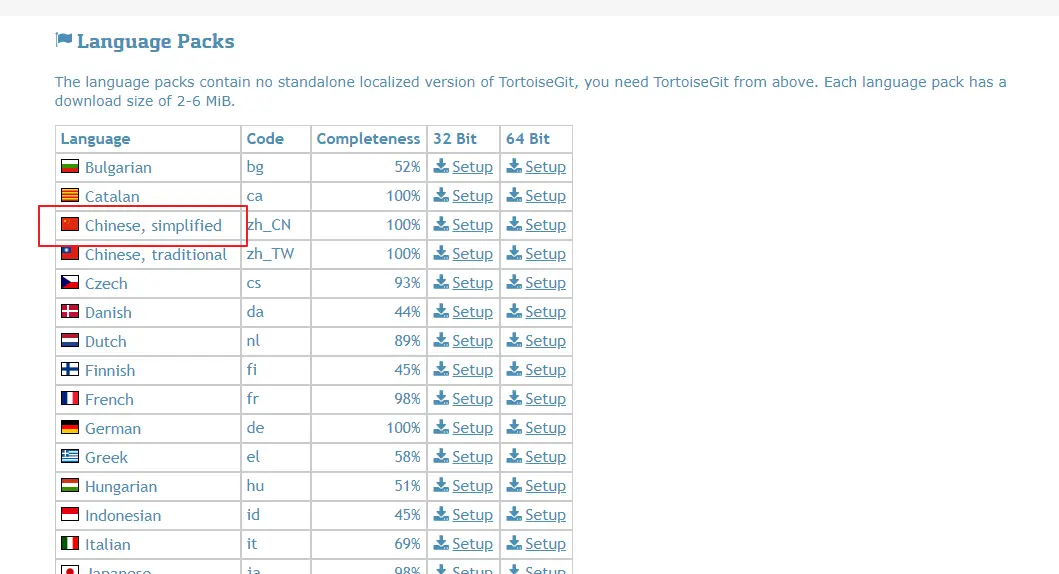Click the Indonesian language name
Image resolution: width=1059 pixels, height=574 pixels.
[123, 515]
